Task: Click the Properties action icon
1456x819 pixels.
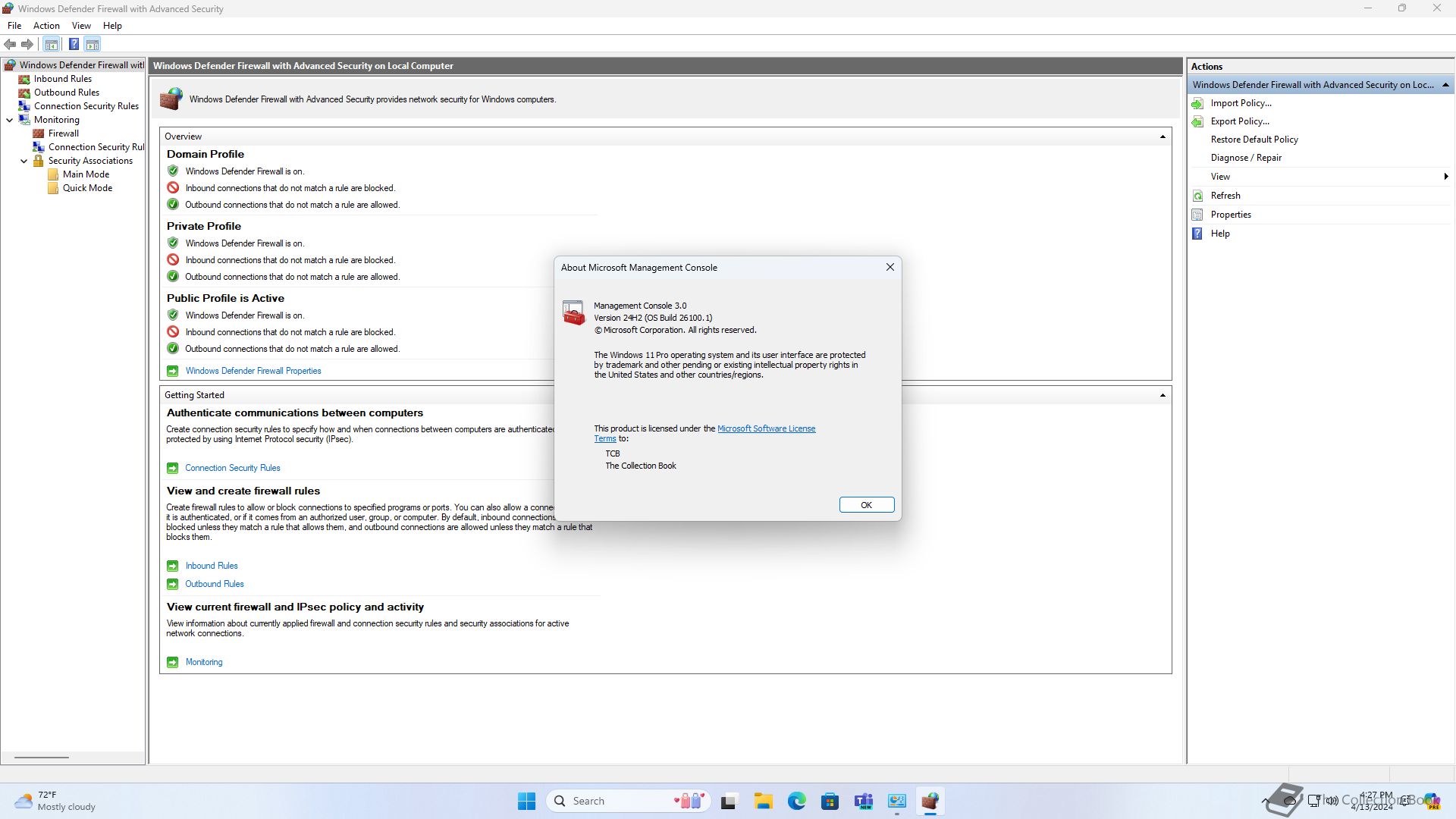Action: pyautogui.click(x=1197, y=215)
